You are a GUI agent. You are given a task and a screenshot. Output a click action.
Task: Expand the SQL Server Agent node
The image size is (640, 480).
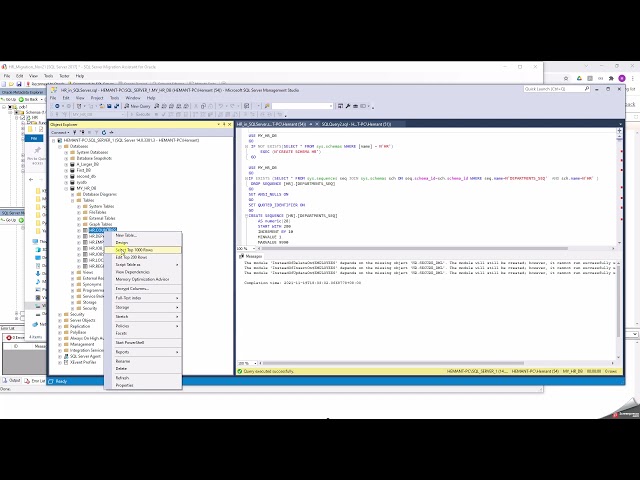point(60,356)
